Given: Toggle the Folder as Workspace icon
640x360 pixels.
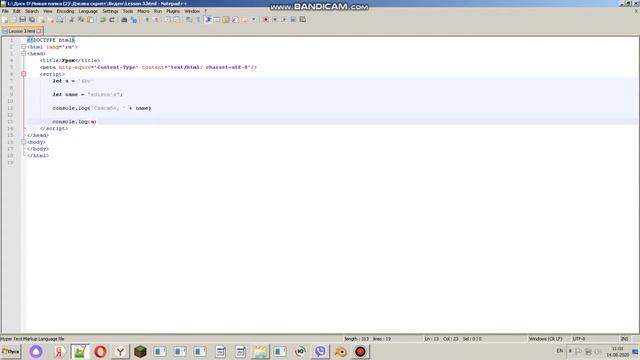Looking at the screenshot, I should pyautogui.click(x=244, y=20).
